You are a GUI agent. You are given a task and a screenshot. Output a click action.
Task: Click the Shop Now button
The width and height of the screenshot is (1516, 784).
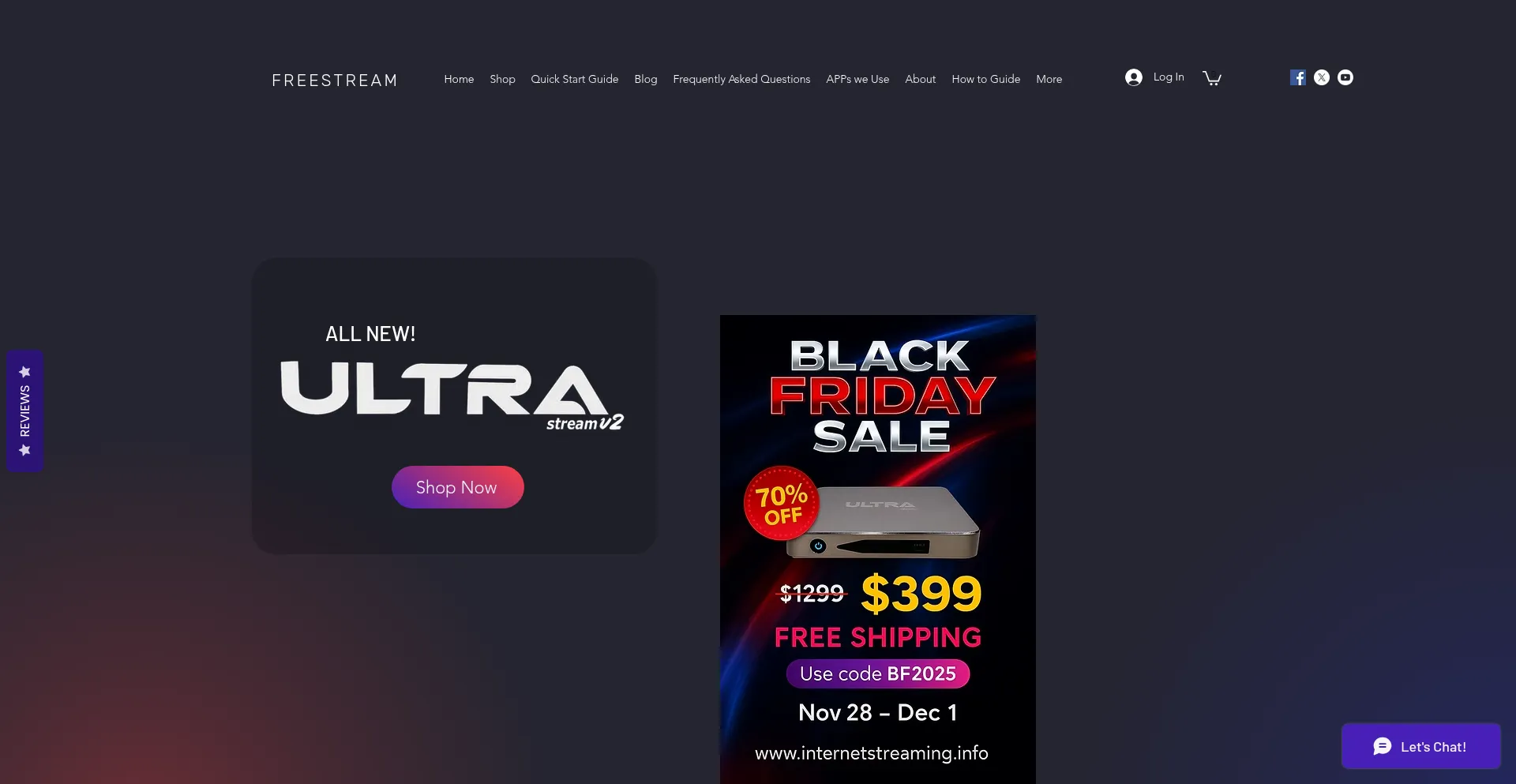coord(457,487)
